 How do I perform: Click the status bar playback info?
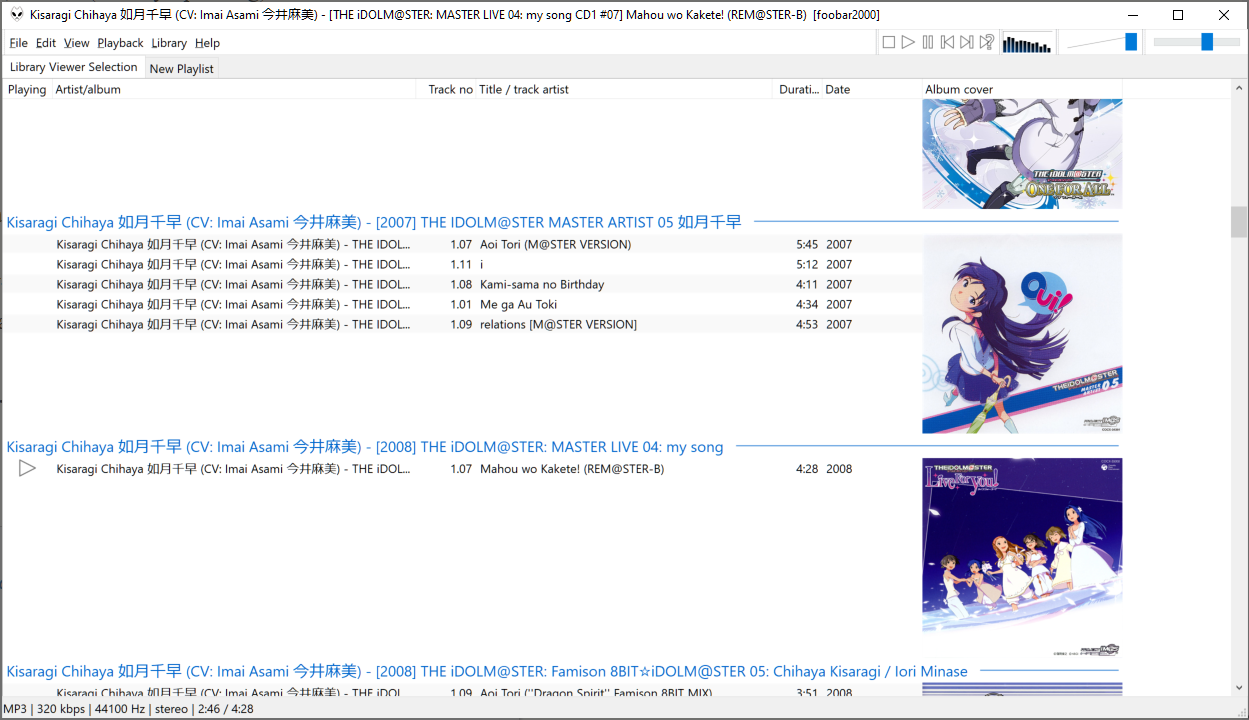coord(128,708)
